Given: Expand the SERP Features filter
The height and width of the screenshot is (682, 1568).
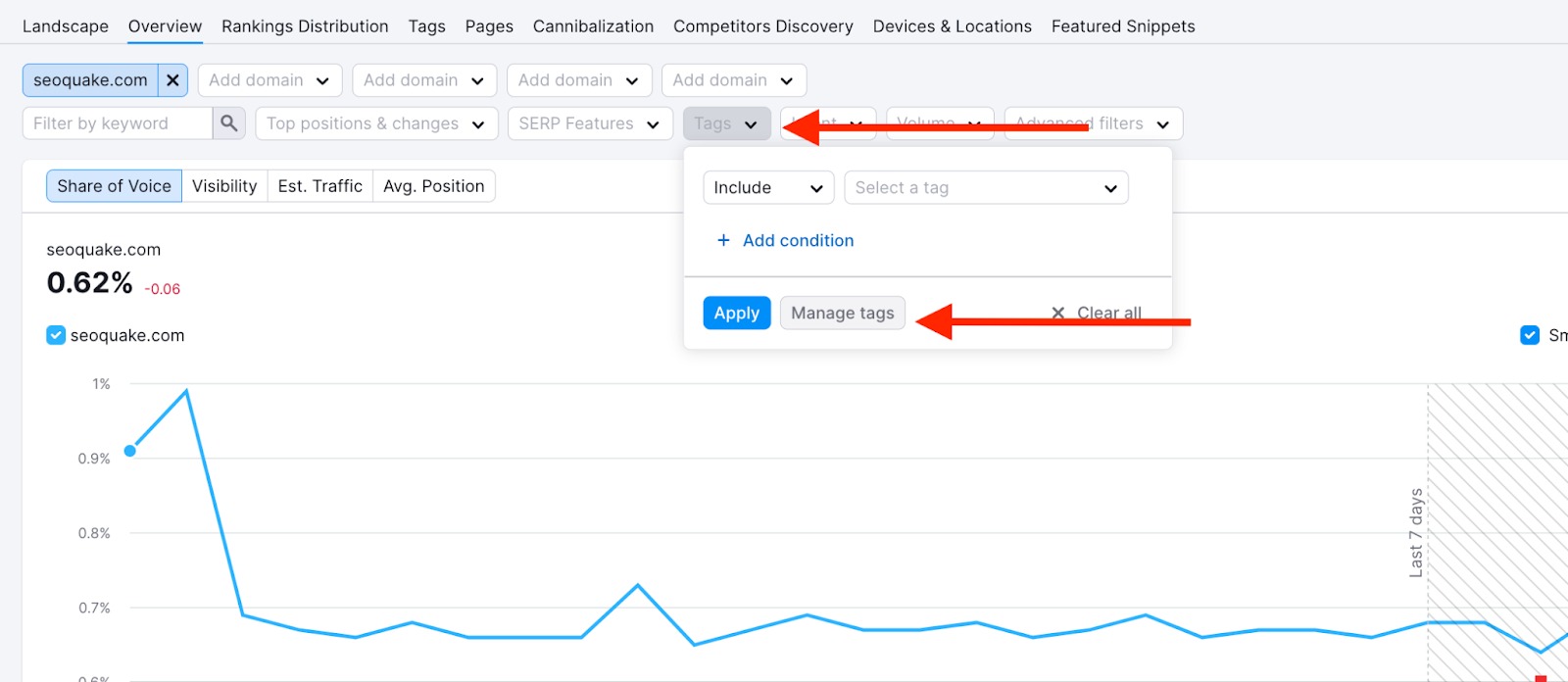Looking at the screenshot, I should tap(590, 123).
